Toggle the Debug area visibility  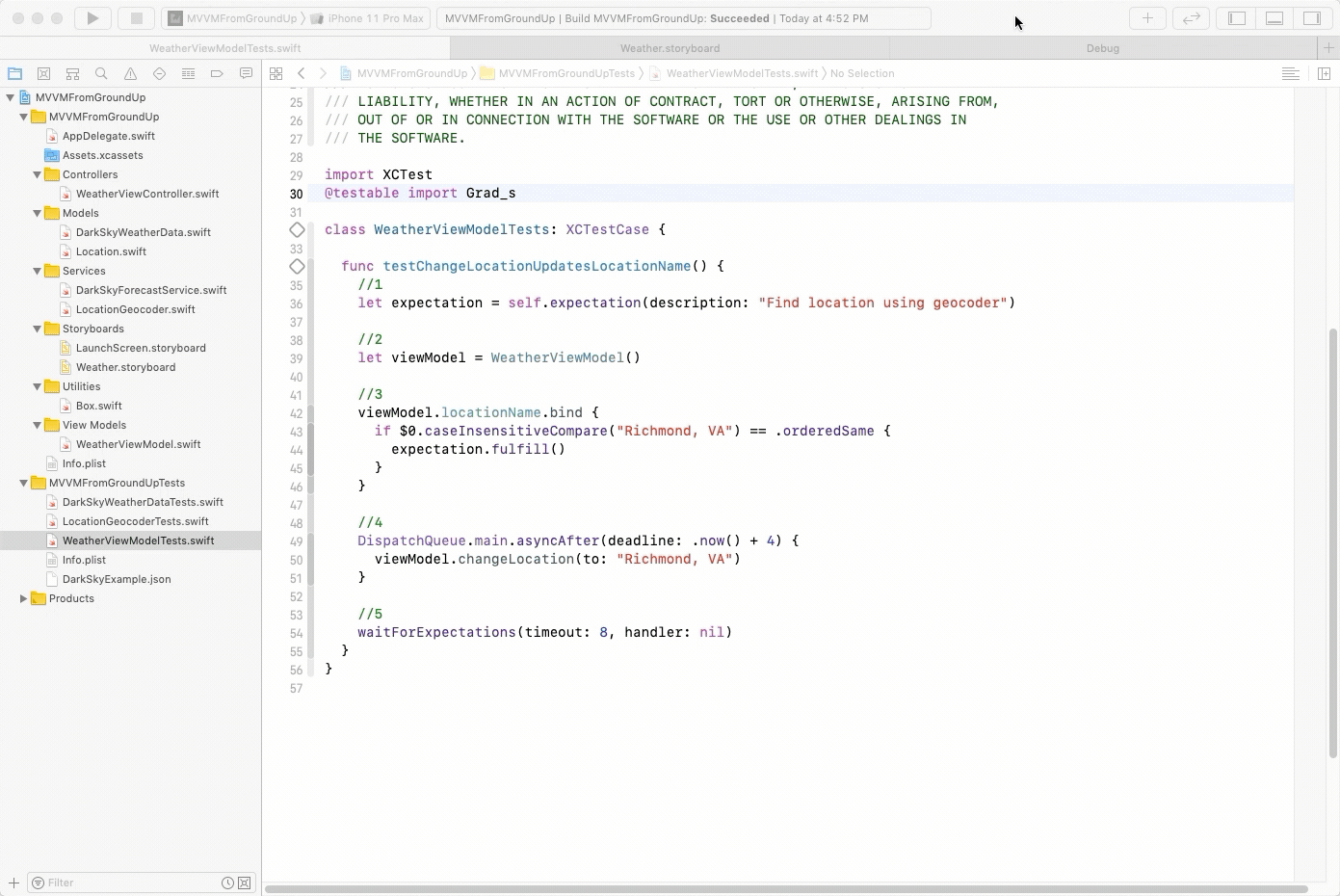point(1274,18)
